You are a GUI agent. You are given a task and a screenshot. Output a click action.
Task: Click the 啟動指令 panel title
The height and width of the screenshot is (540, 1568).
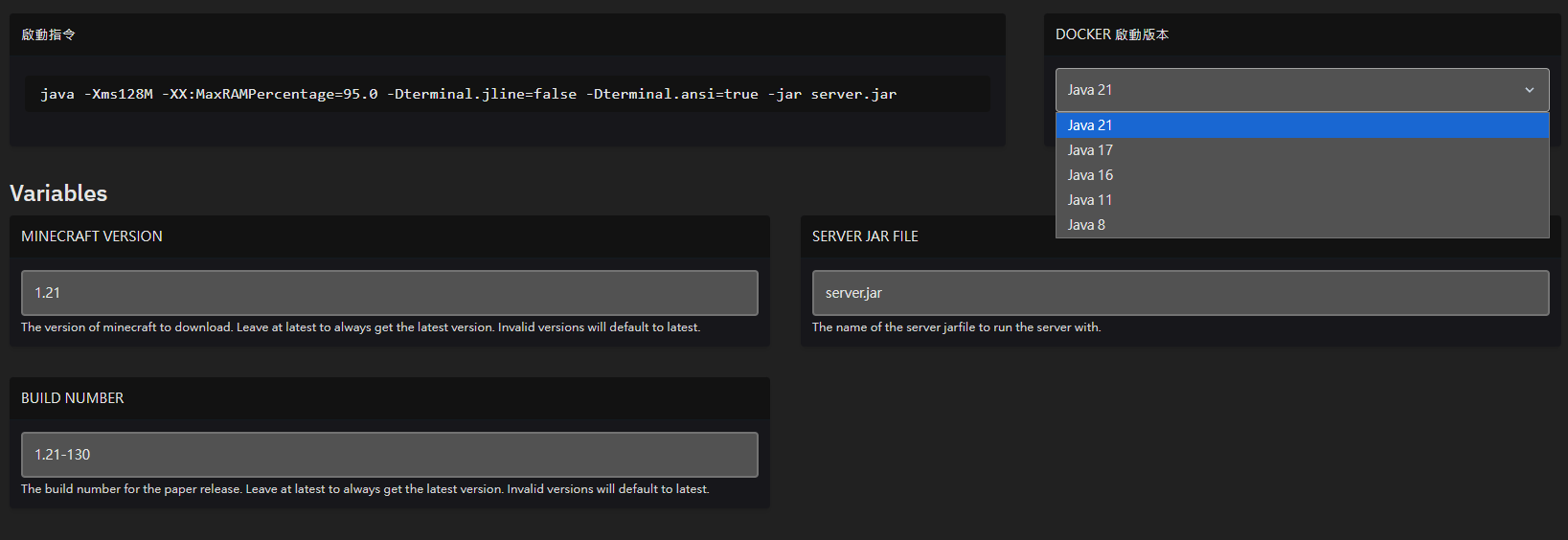pos(48,34)
